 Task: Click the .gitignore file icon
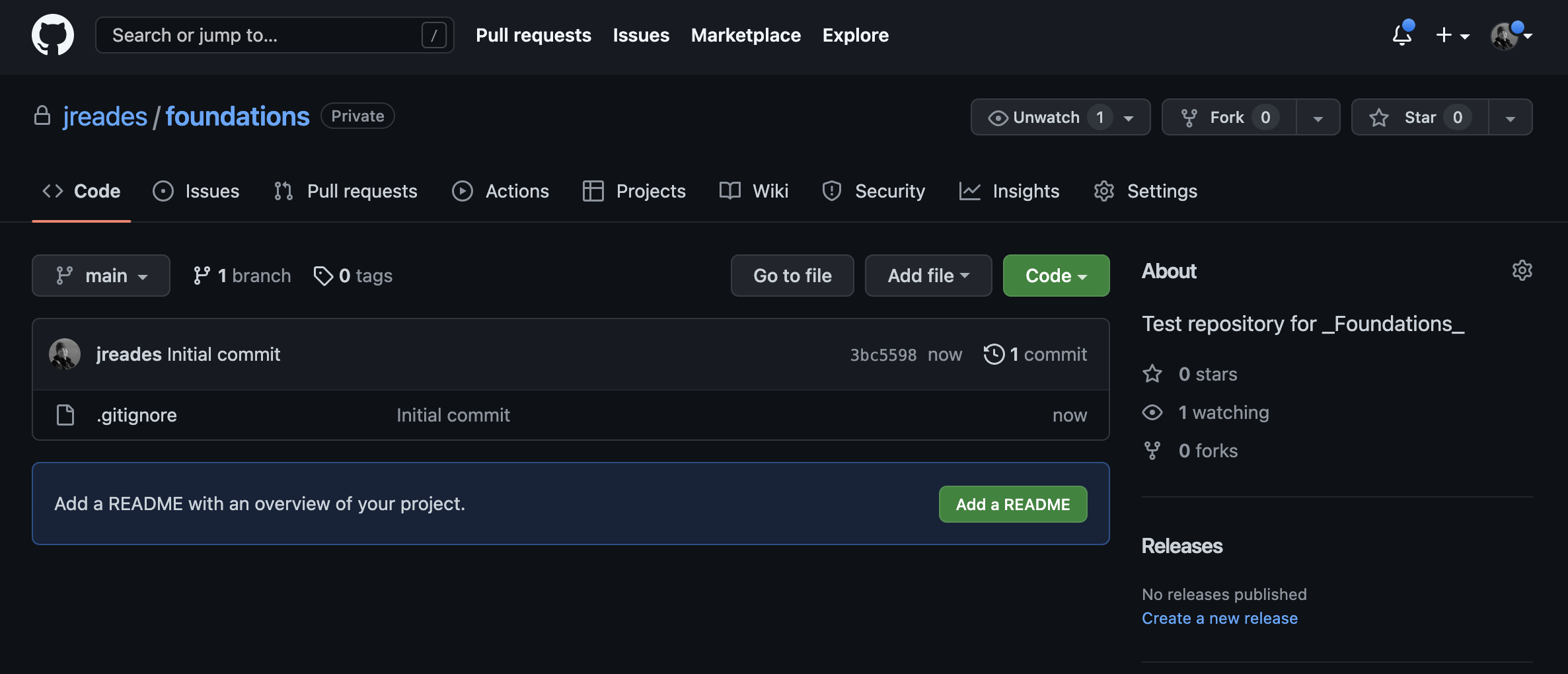point(65,415)
